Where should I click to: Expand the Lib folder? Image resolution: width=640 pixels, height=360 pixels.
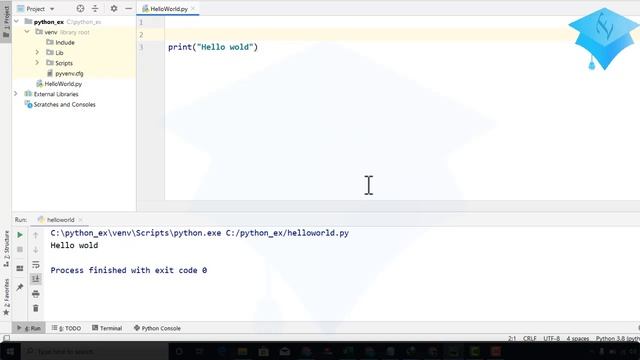click(x=37, y=52)
